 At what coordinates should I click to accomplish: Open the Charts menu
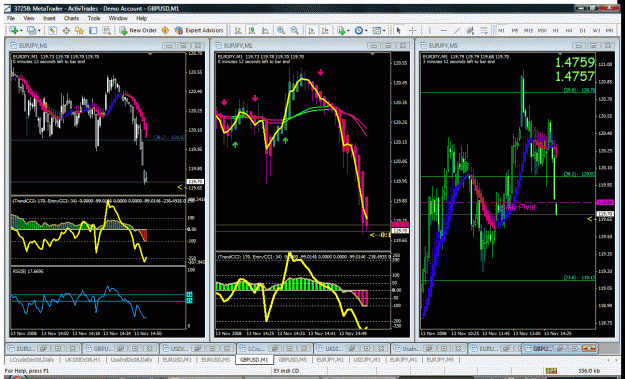[x=71, y=18]
